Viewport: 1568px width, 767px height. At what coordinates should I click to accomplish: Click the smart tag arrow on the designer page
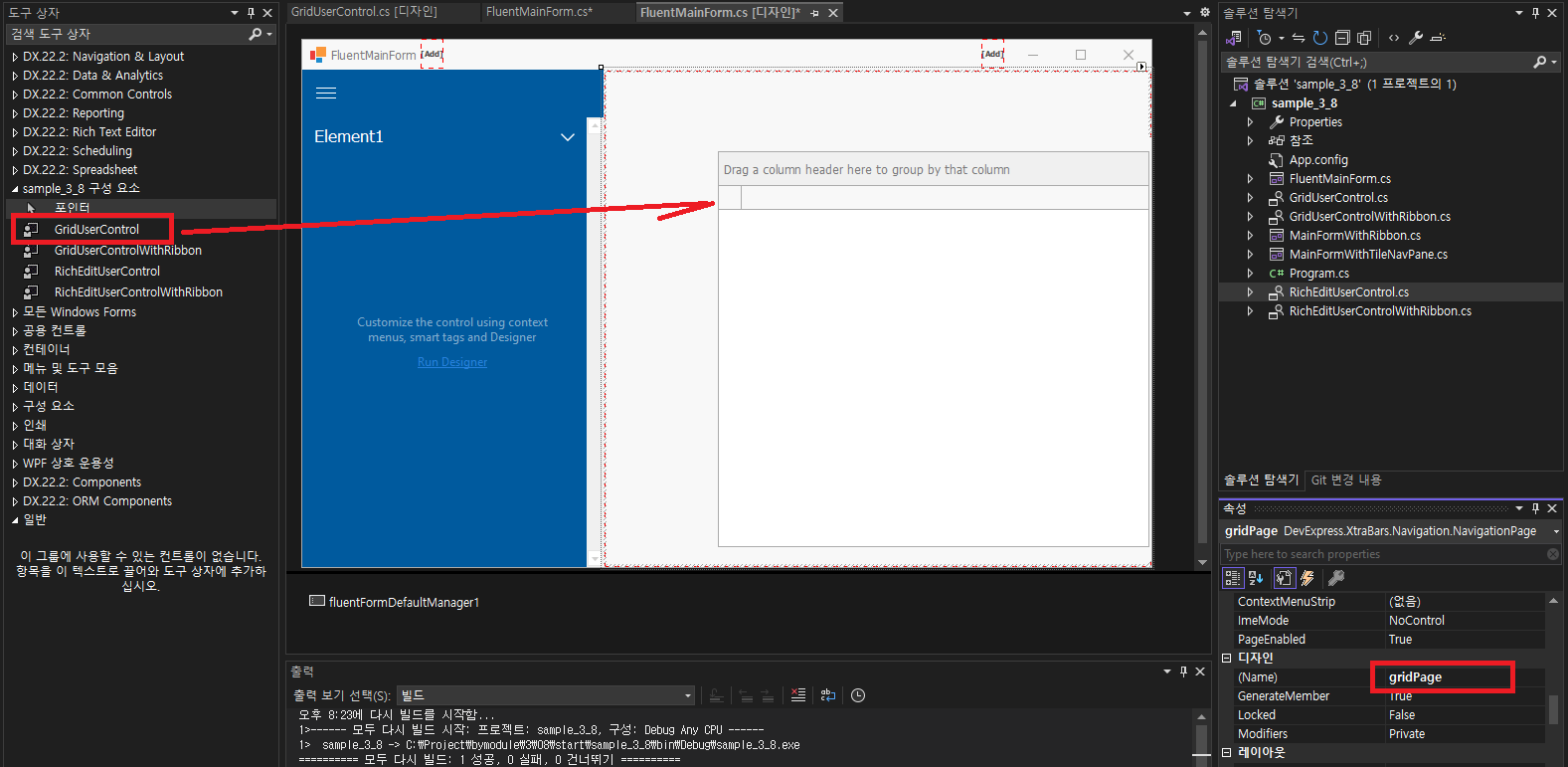1141,68
